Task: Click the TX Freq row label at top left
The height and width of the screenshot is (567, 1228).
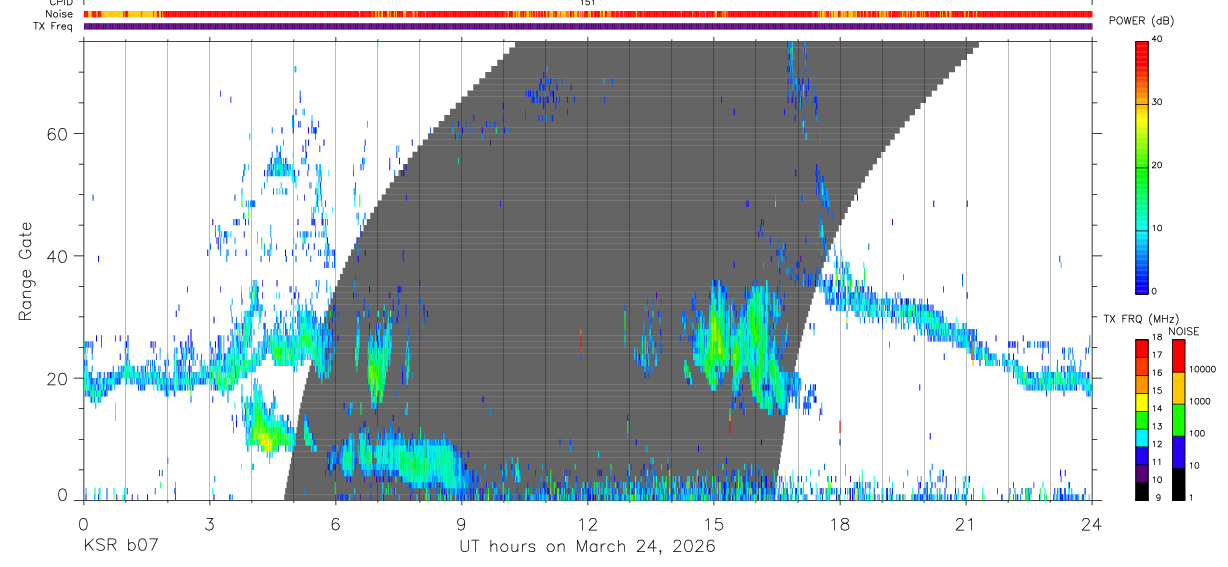Action: 54,26
